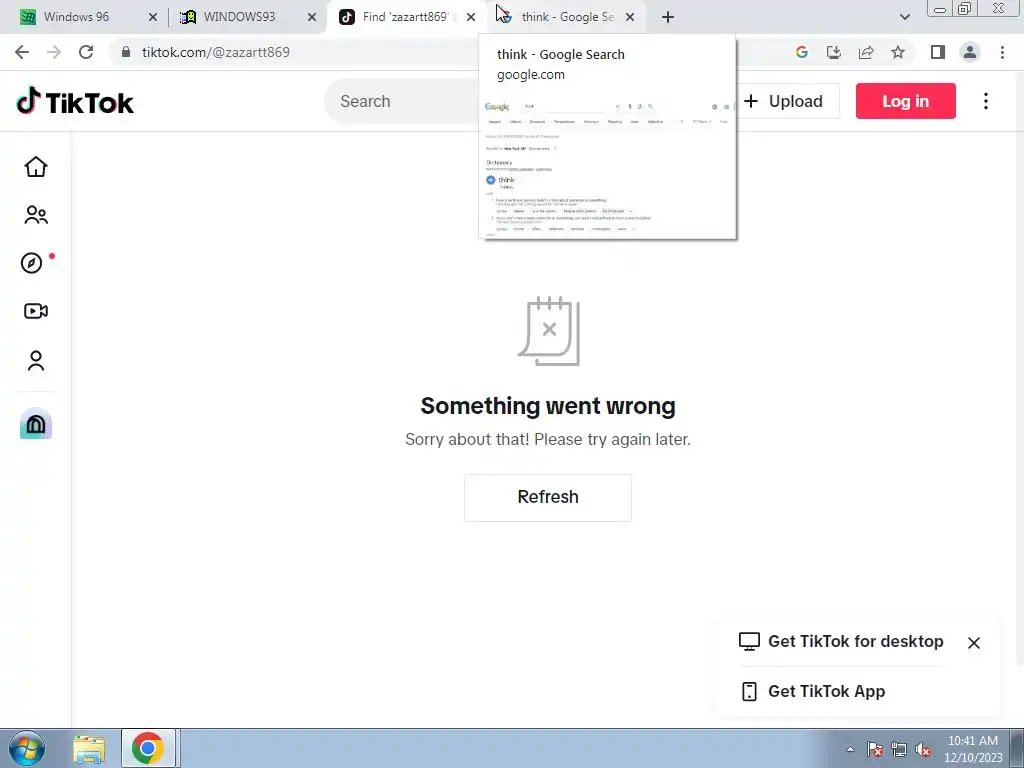Bookmark this page with the star icon
This screenshot has height=768, width=1024.
[x=898, y=52]
